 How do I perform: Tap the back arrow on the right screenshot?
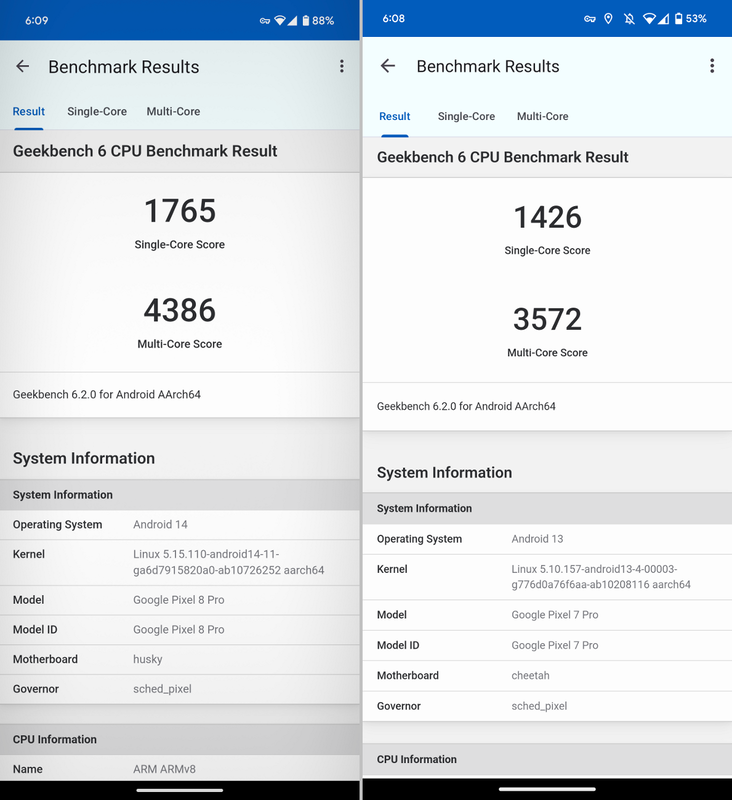(388, 66)
